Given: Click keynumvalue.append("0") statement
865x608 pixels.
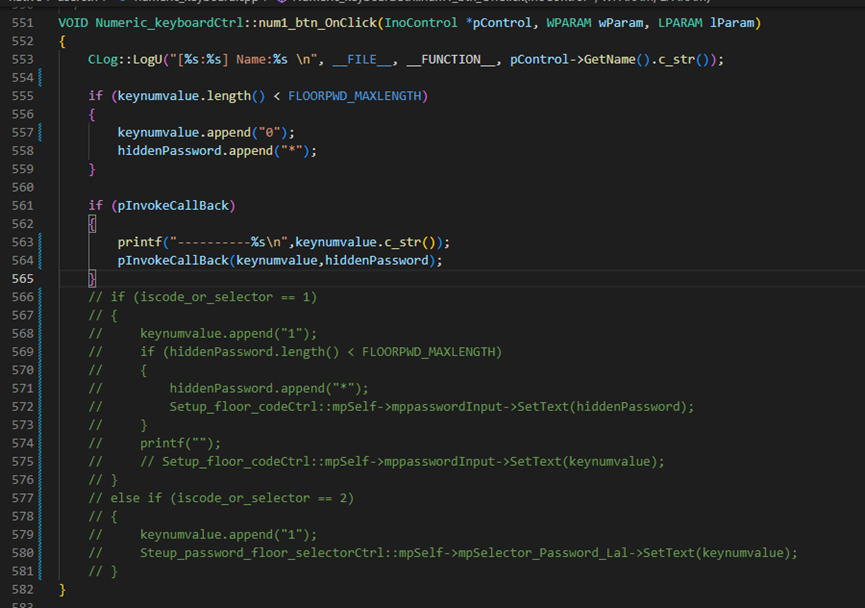Looking at the screenshot, I should coord(206,132).
